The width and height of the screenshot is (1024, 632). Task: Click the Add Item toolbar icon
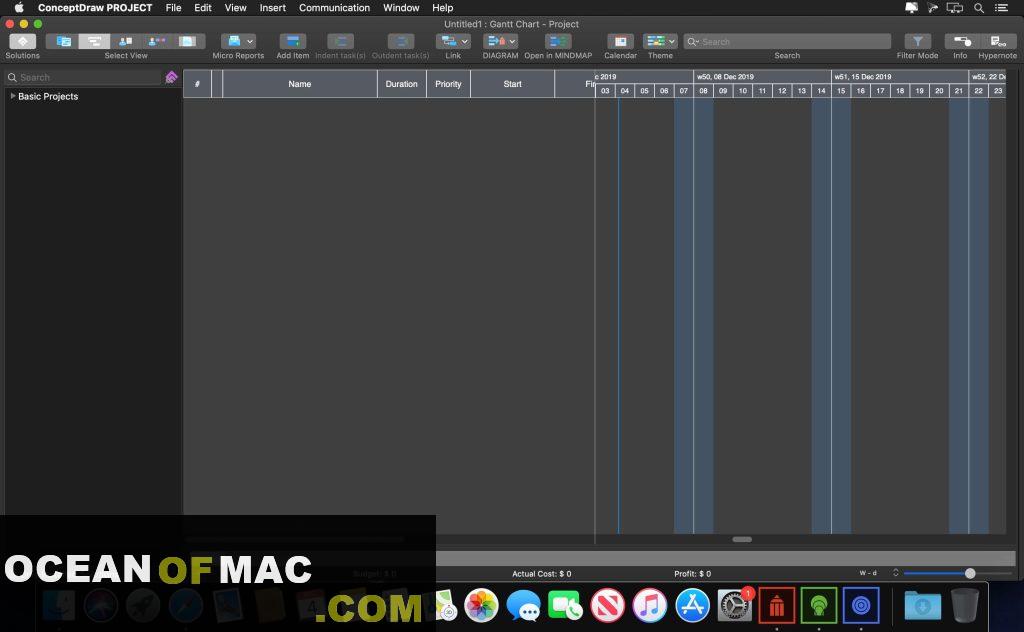293,41
